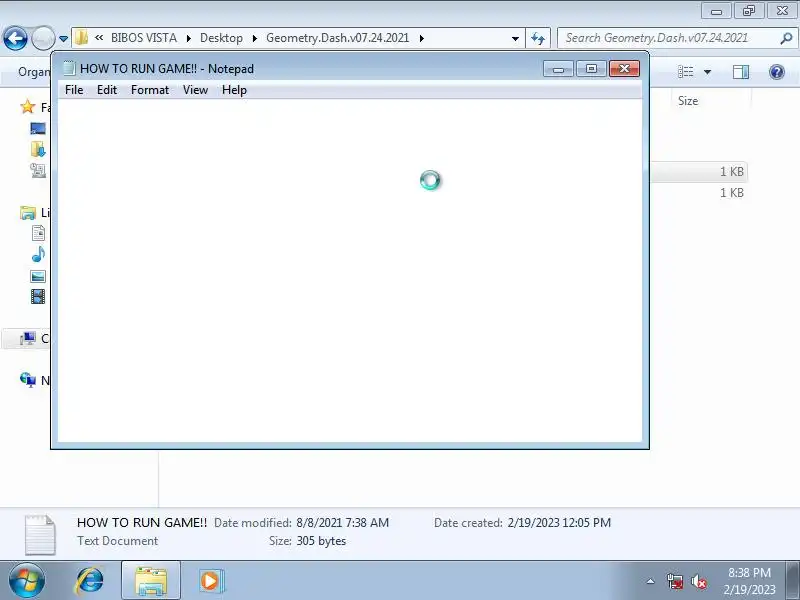800x600 pixels.
Task: Click the Notepad text editing area
Action: click(349, 270)
